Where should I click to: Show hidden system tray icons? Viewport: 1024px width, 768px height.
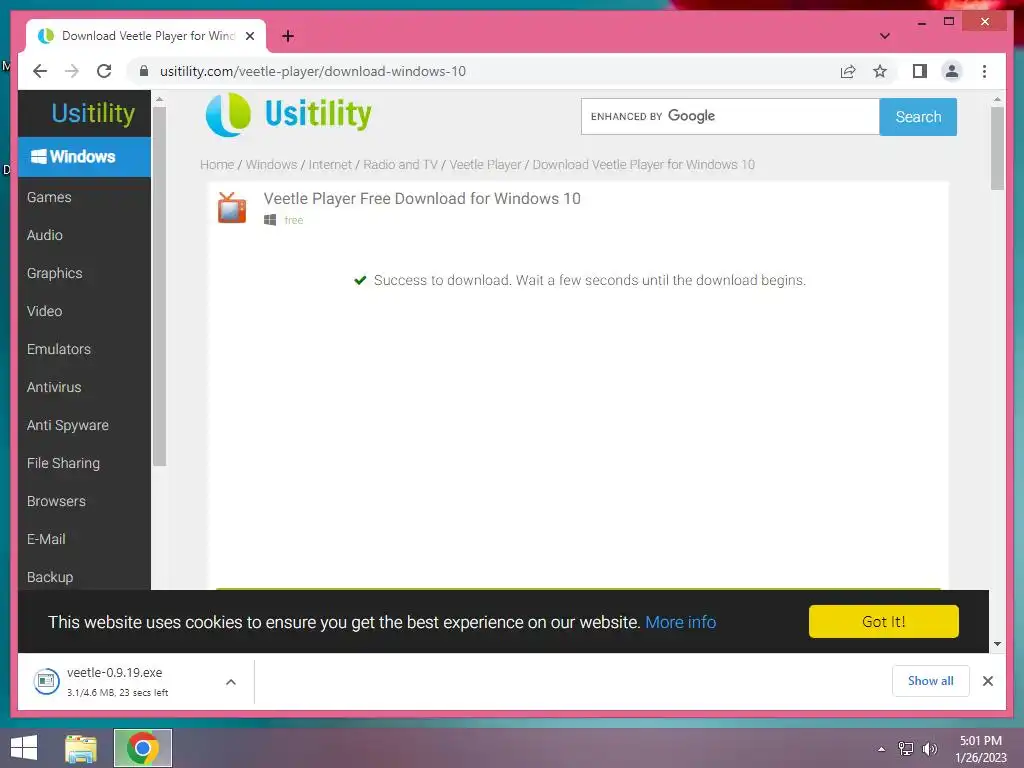click(881, 749)
